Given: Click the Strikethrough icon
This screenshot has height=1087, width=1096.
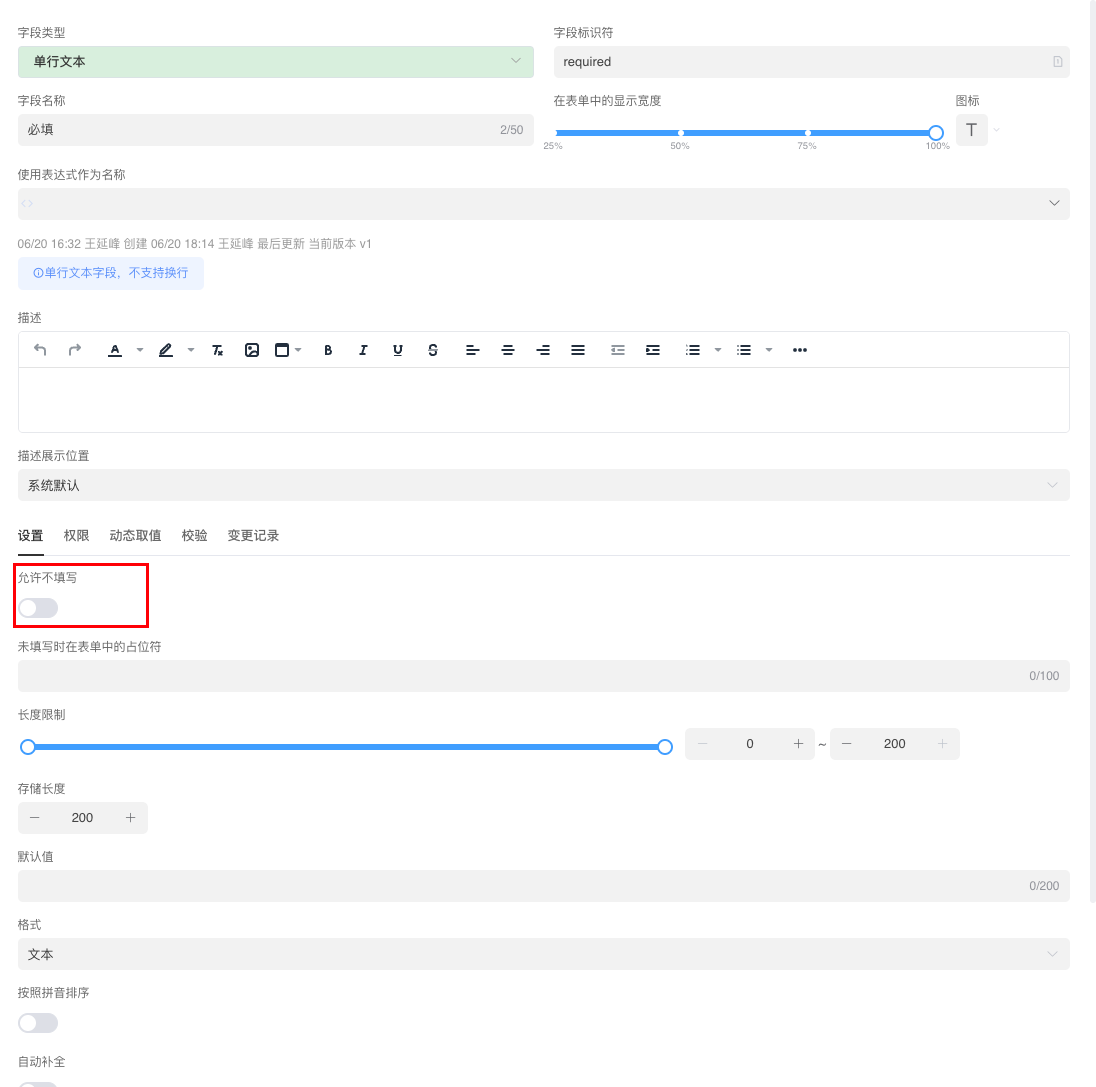Looking at the screenshot, I should [x=432, y=350].
